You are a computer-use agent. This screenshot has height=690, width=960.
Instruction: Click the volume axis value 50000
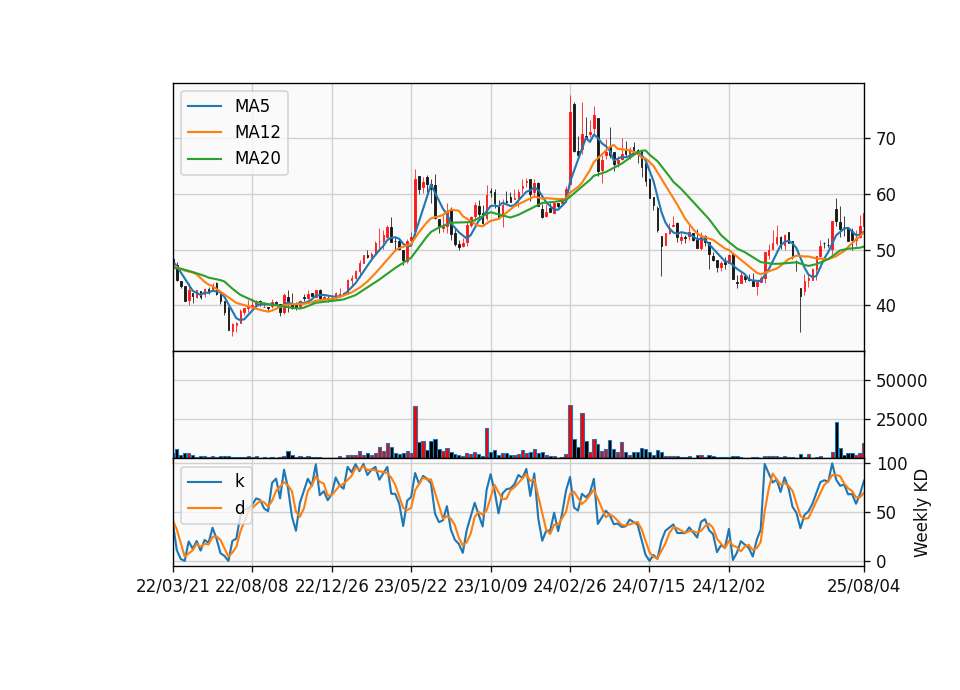(901, 381)
